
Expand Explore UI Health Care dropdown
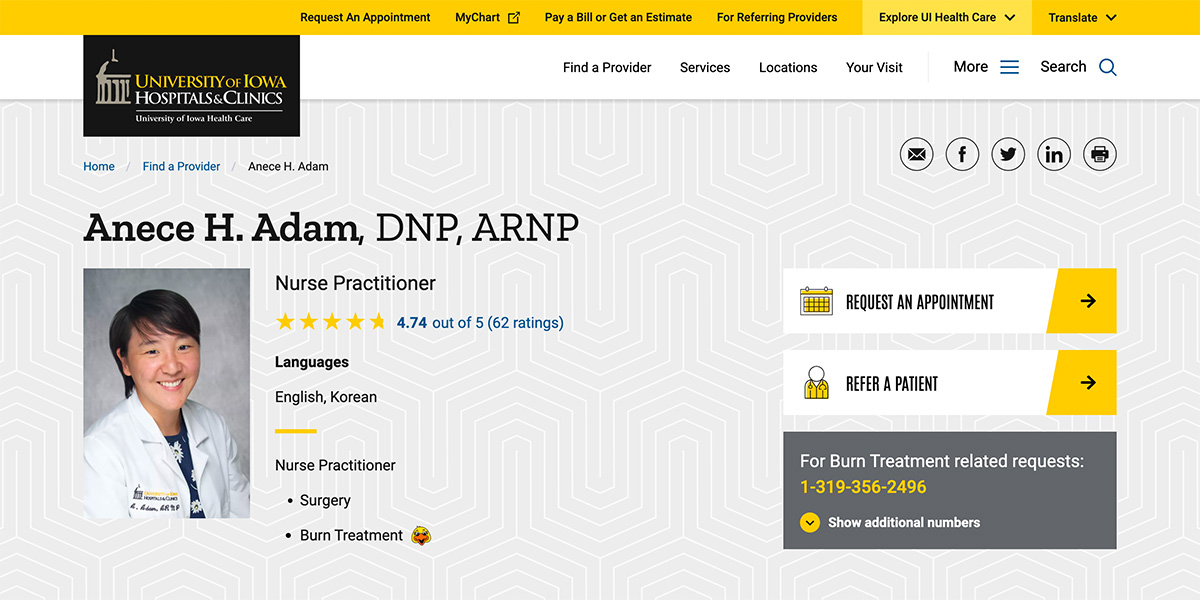click(947, 17)
